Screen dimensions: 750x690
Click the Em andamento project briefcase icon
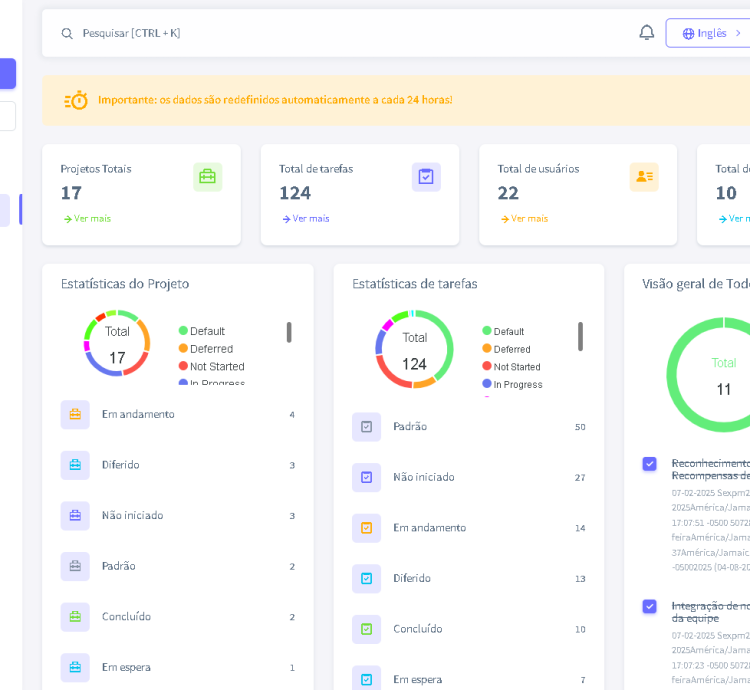tap(75, 414)
